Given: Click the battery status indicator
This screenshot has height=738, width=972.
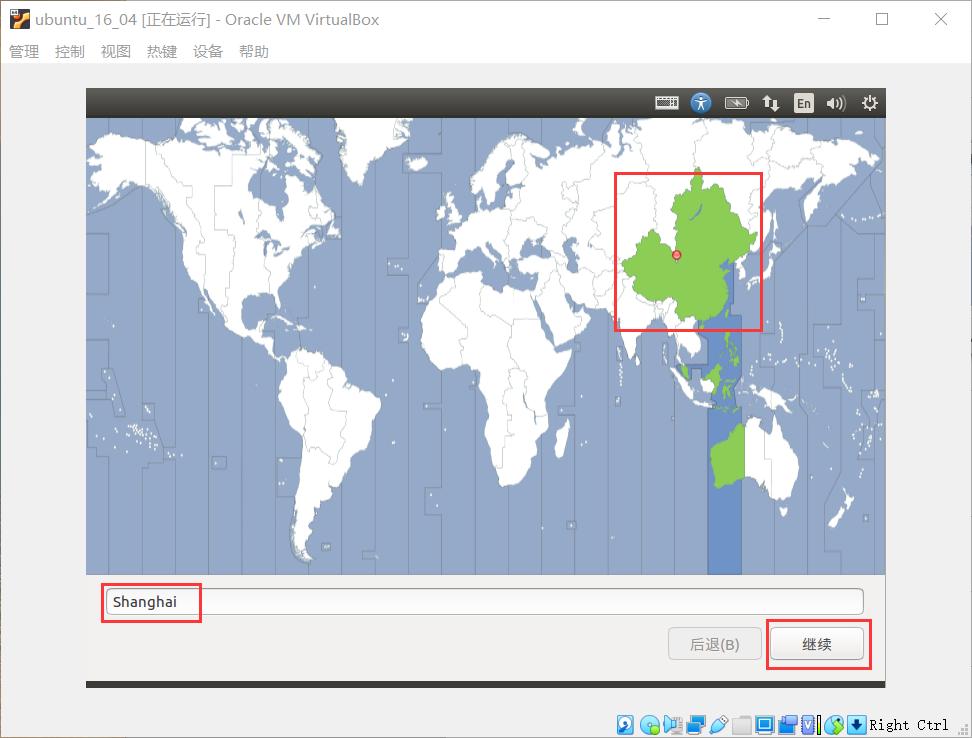Looking at the screenshot, I should click(736, 103).
